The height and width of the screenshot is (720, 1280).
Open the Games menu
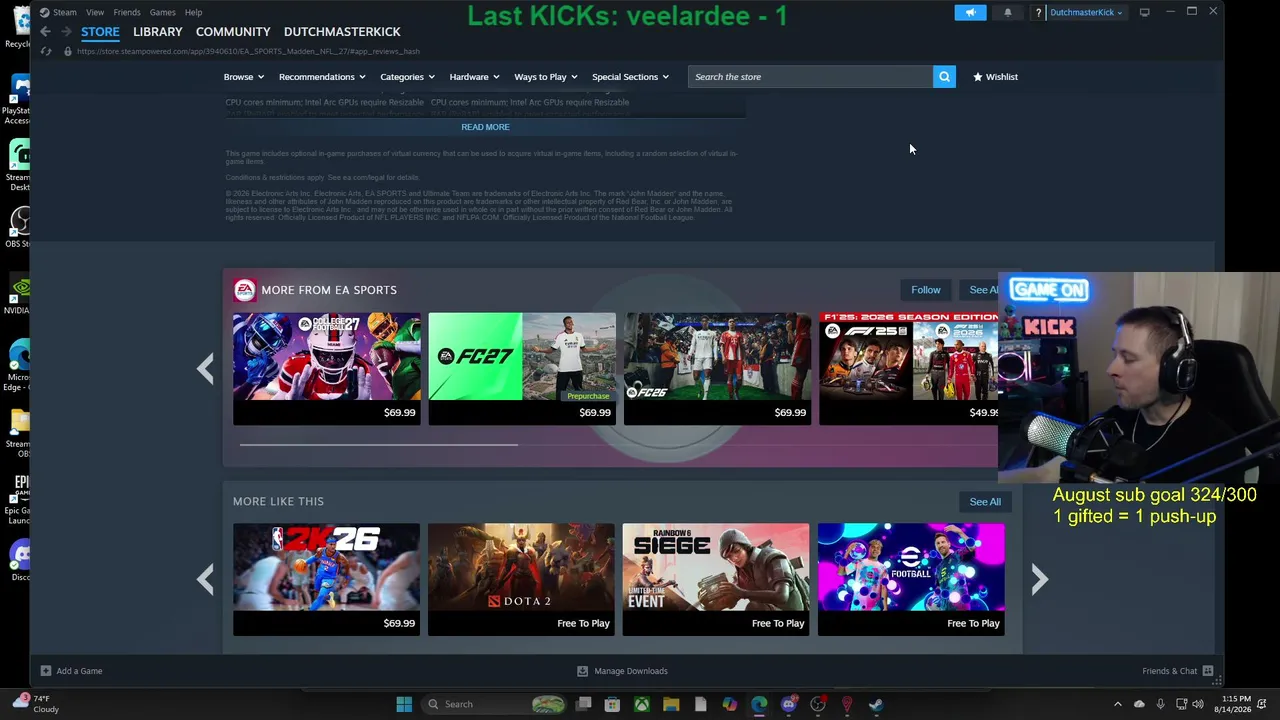(x=162, y=12)
